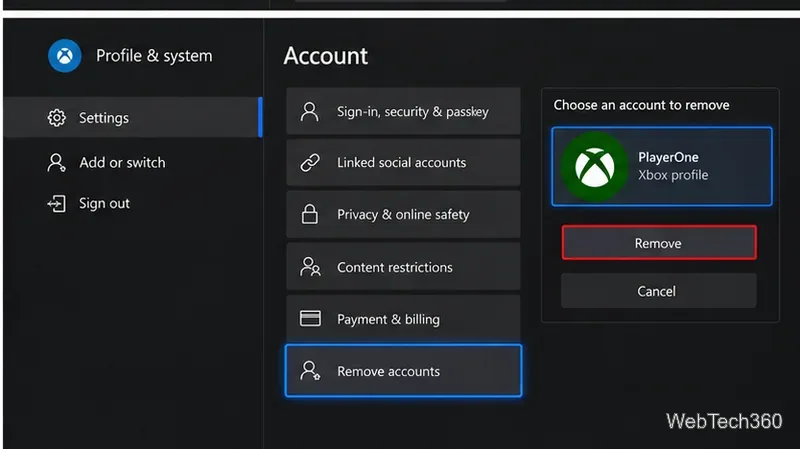Click the 'Xbox profile' subtitle text
Screen dimensions: 800x449
[x=673, y=175]
